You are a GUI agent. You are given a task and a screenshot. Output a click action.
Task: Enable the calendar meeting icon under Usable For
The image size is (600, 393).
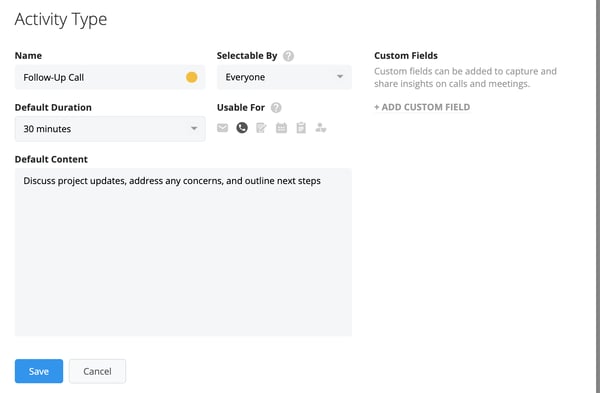coord(281,128)
